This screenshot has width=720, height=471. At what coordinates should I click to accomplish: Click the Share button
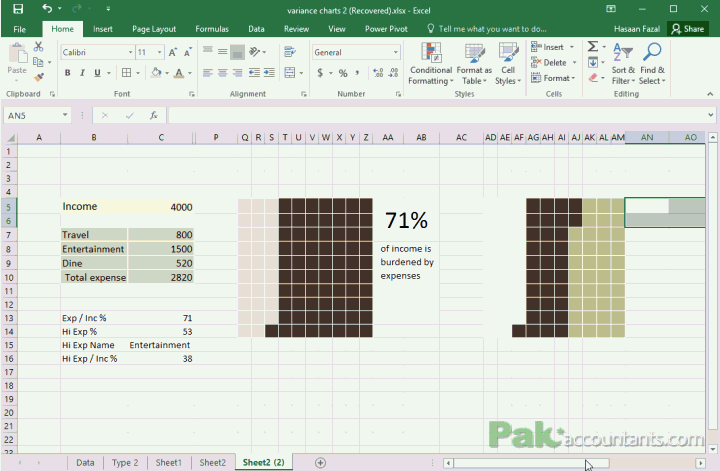point(688,29)
